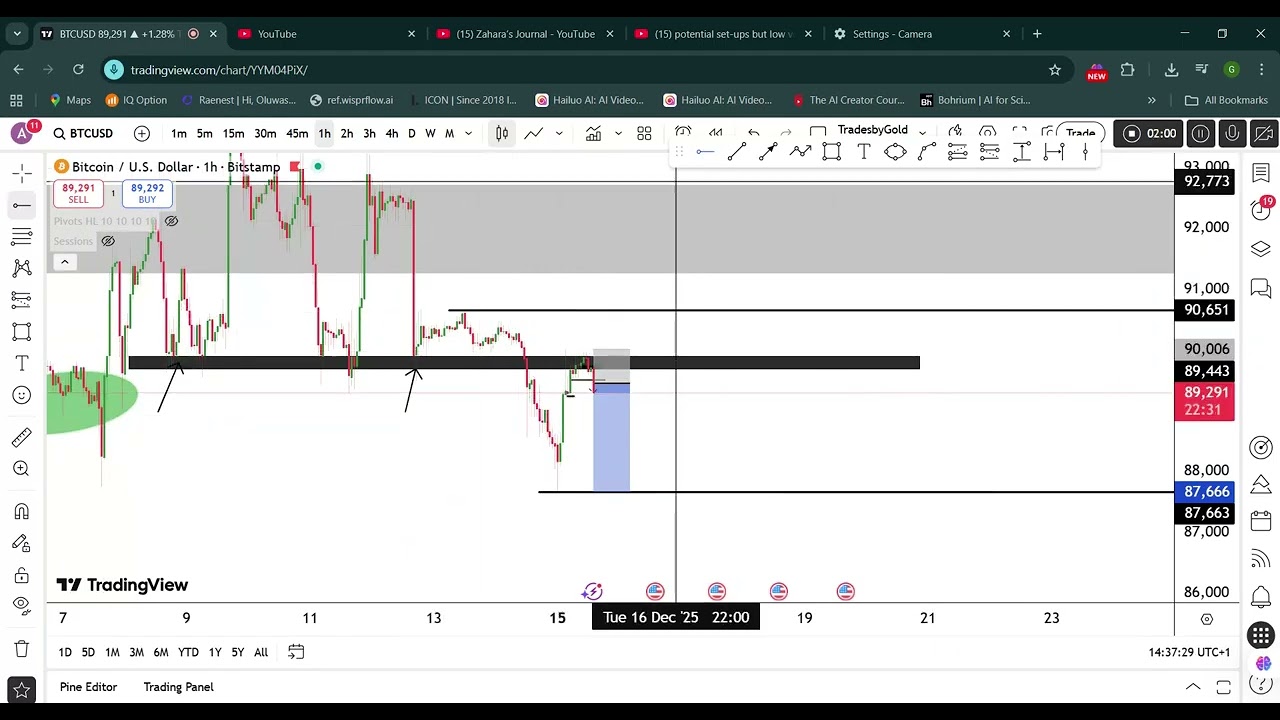The width and height of the screenshot is (1280, 720).
Task: Select vertical line tool in floating toolbar
Action: point(1085,152)
